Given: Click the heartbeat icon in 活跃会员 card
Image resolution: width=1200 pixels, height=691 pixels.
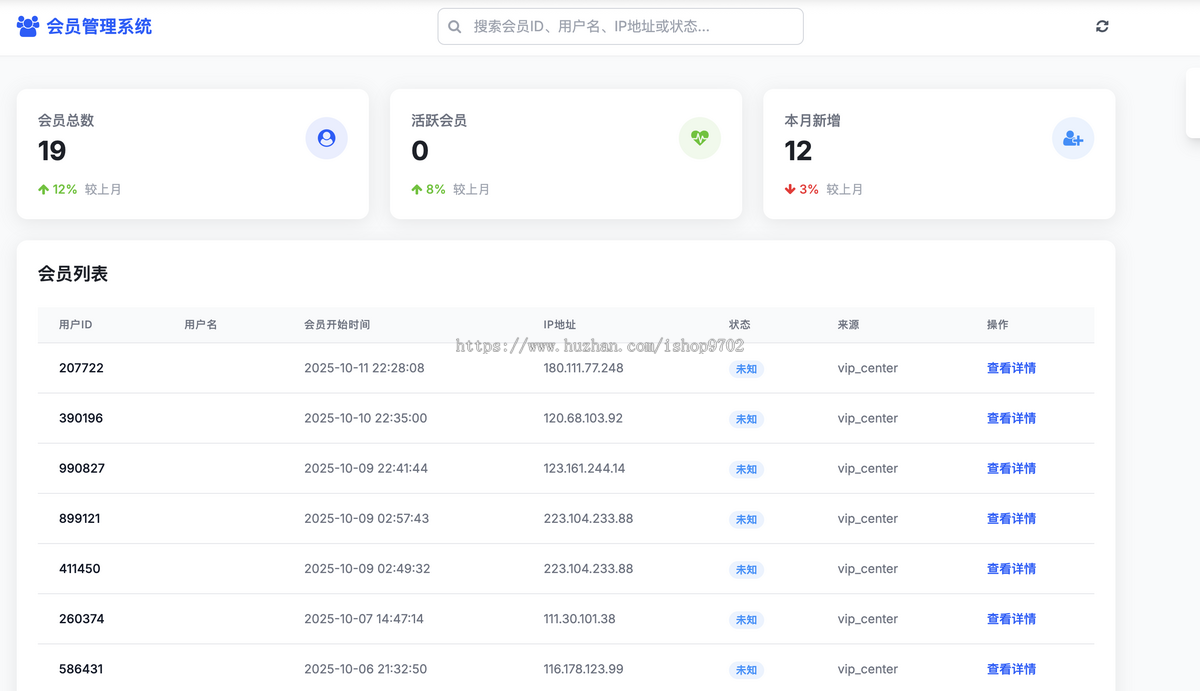Looking at the screenshot, I should (x=699, y=138).
